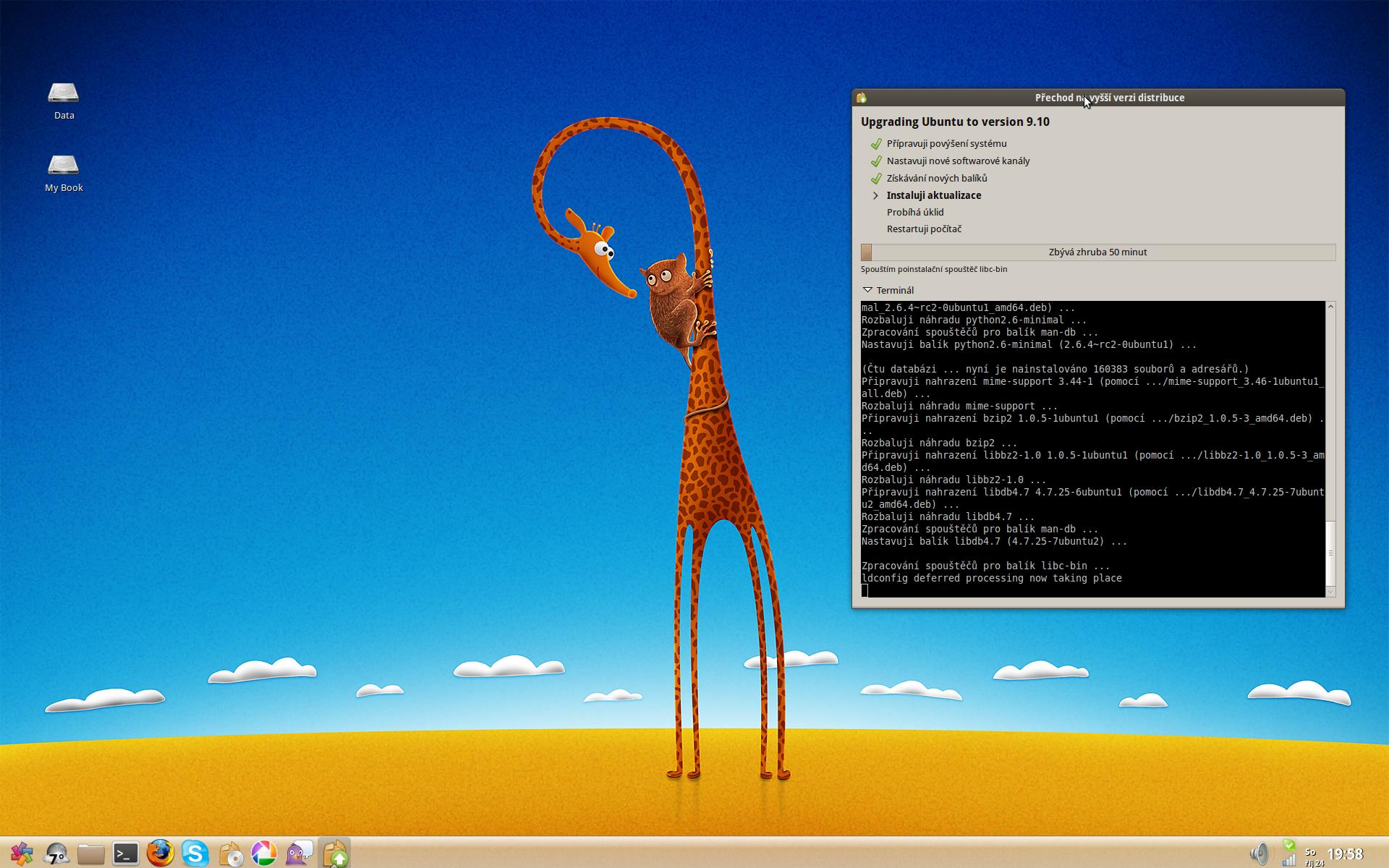Launch Picasa from the dock
The image size is (1389, 868).
[x=264, y=854]
